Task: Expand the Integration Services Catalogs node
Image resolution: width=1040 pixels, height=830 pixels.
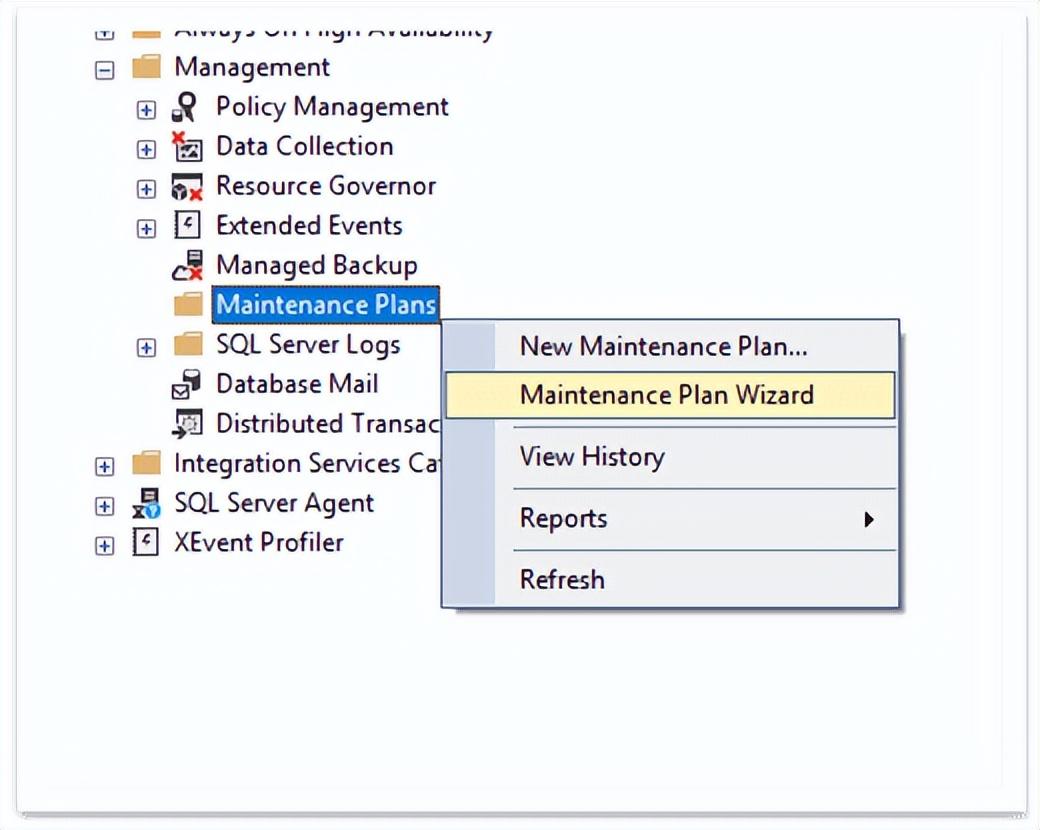Action: 104,466
